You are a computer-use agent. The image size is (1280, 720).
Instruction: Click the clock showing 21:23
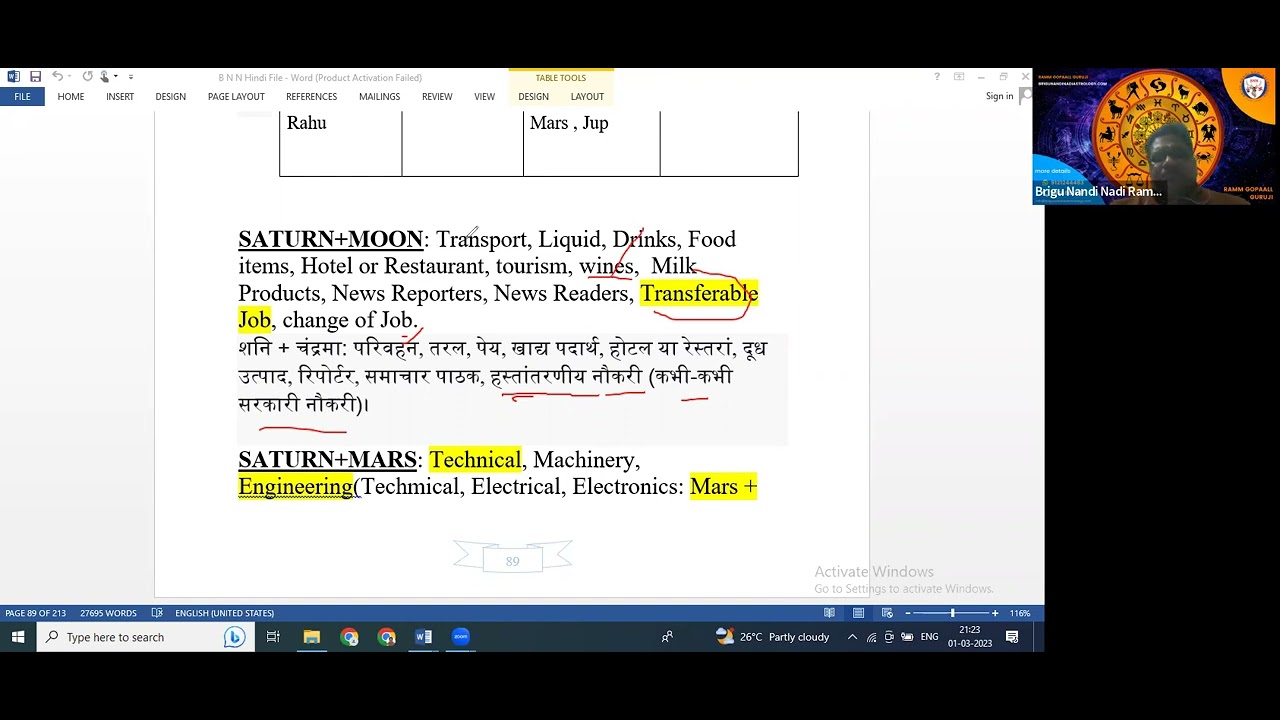(x=970, y=637)
